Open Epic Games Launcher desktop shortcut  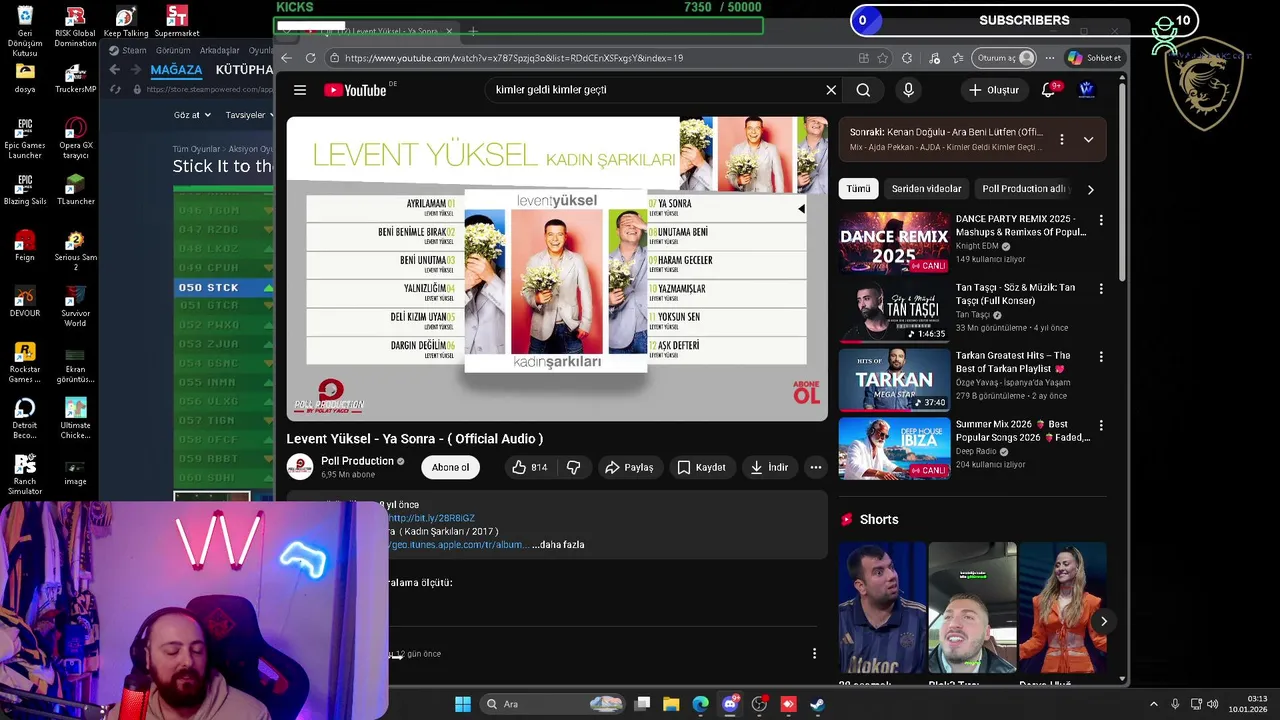(25, 138)
